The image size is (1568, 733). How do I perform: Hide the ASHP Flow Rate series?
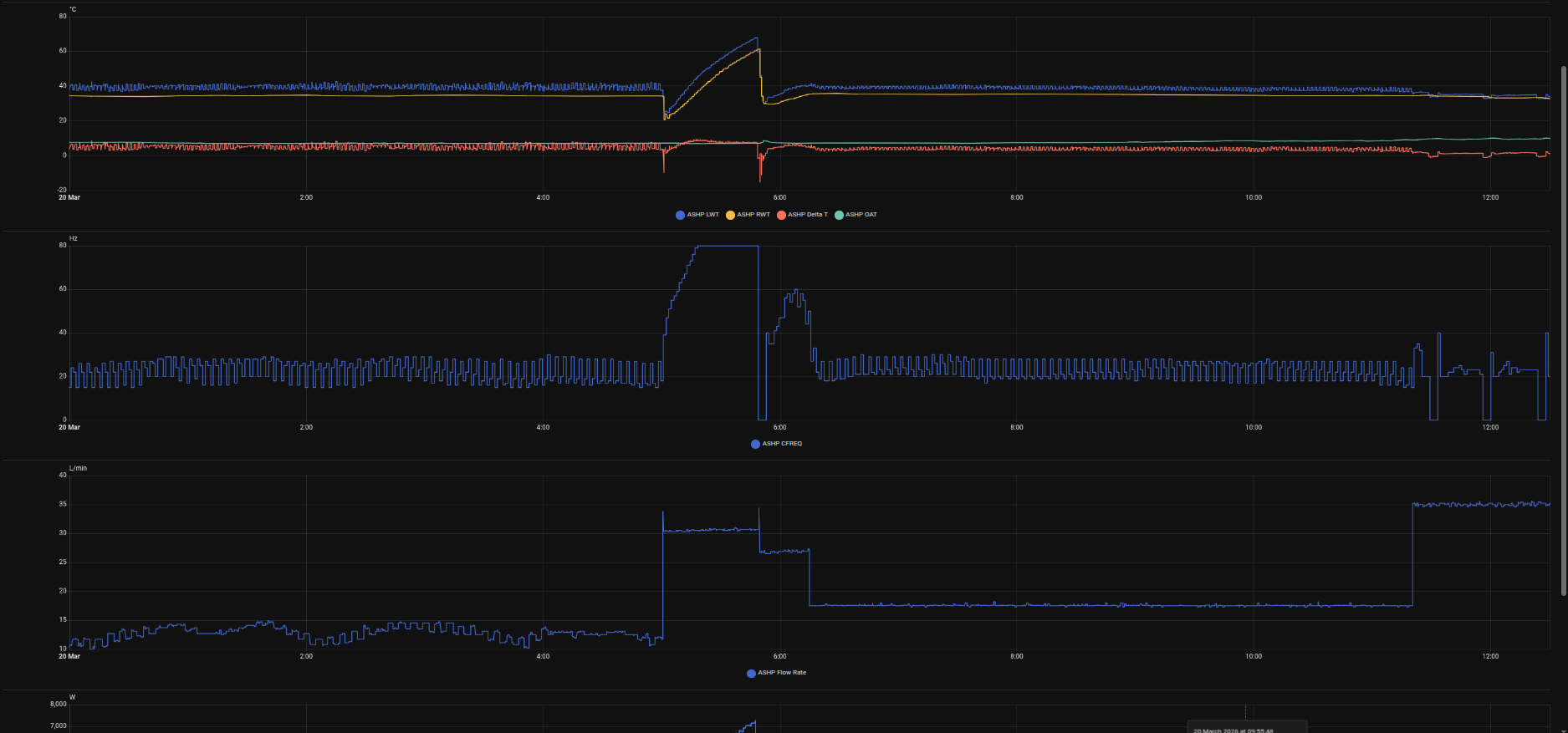click(776, 673)
